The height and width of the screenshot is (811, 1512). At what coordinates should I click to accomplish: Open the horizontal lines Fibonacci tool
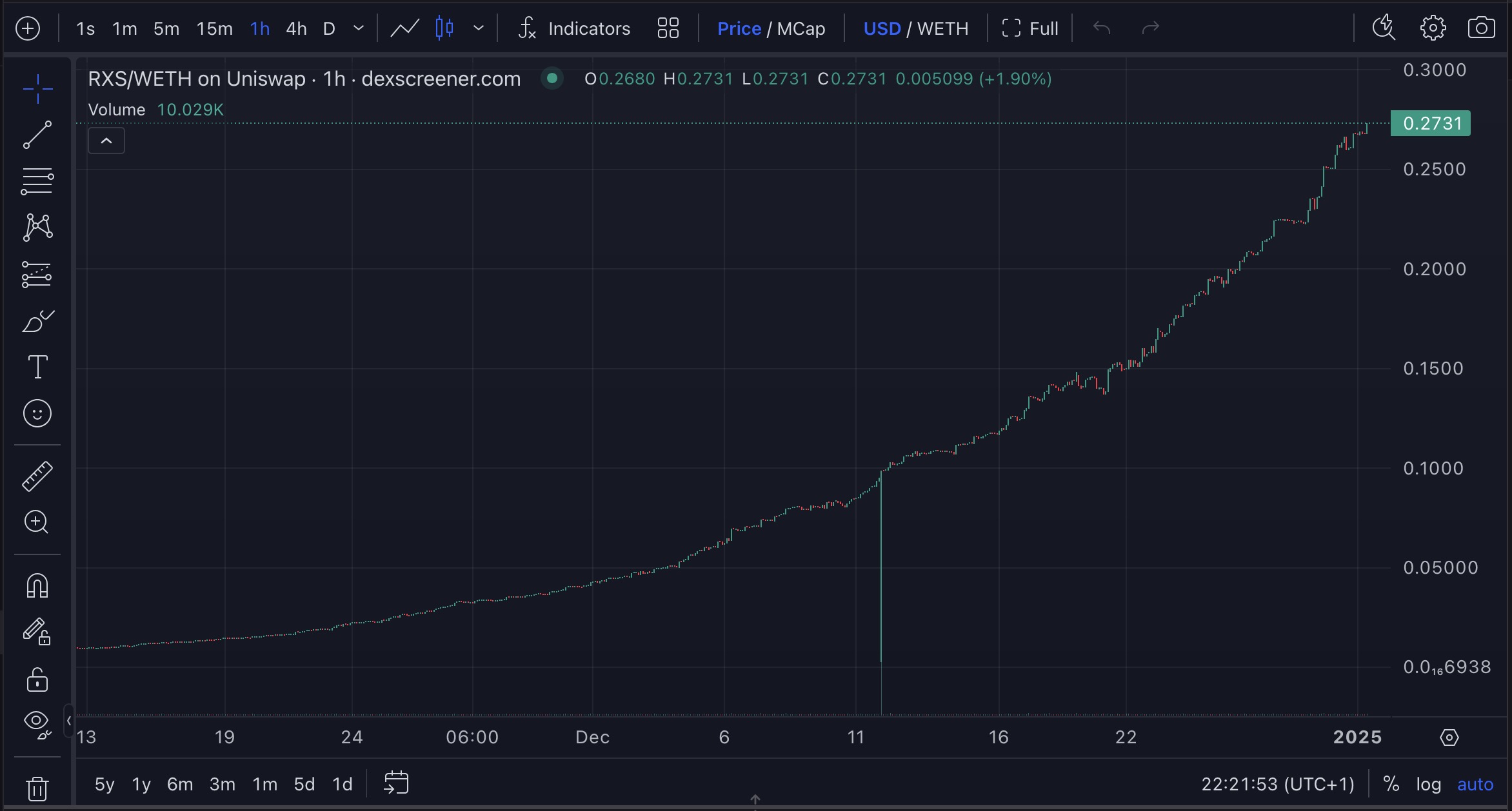pos(37,181)
